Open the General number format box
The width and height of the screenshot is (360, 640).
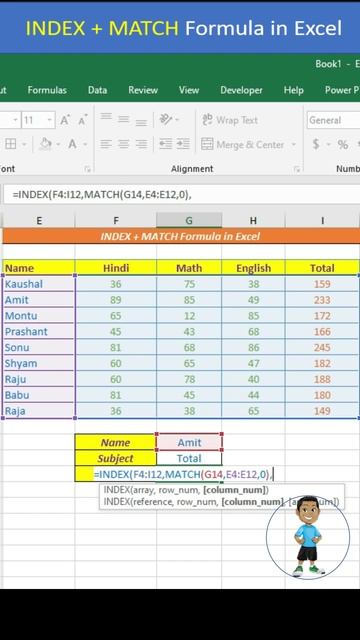(x=333, y=120)
